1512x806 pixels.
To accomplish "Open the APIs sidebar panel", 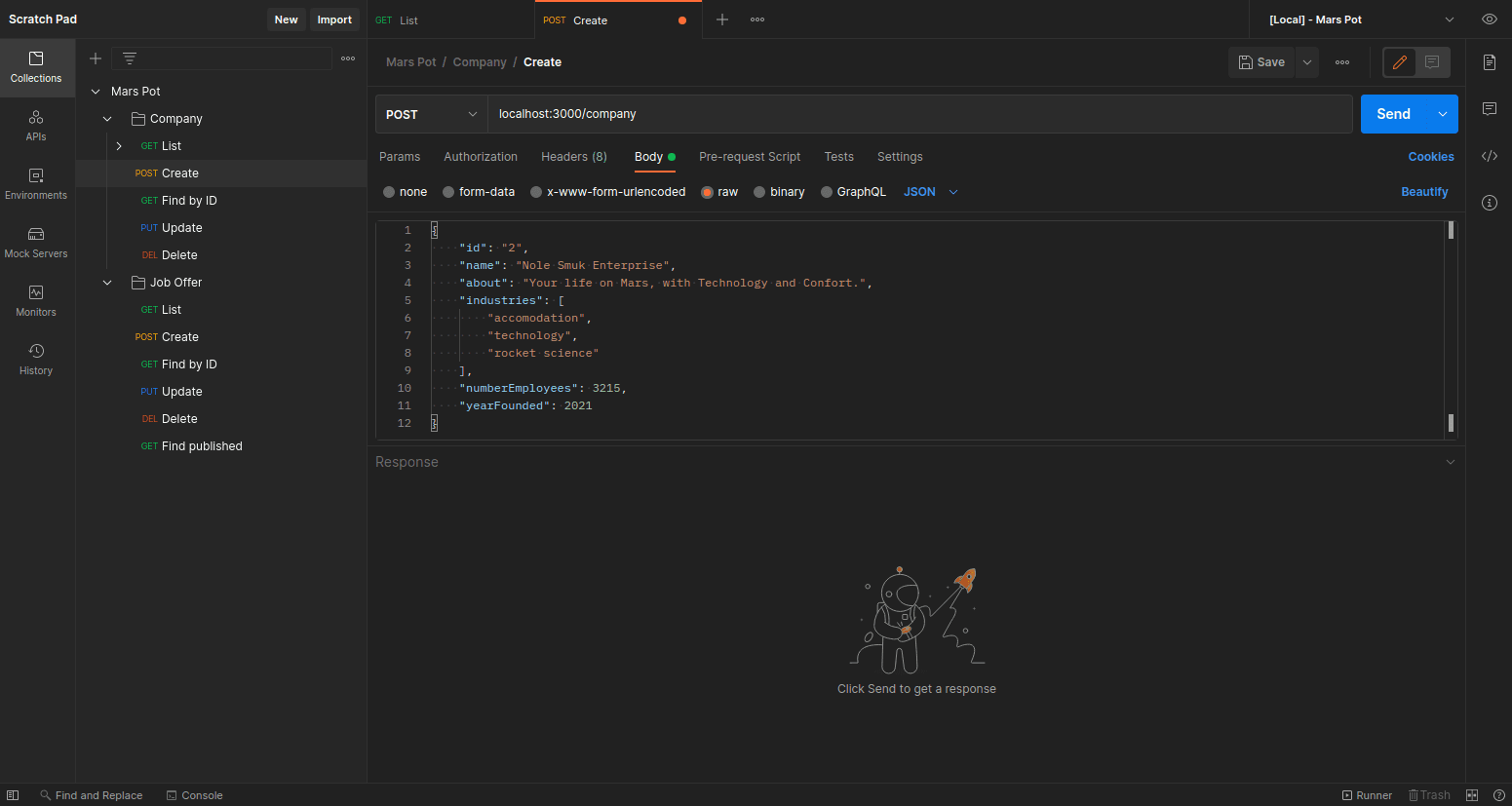I will coord(36,126).
